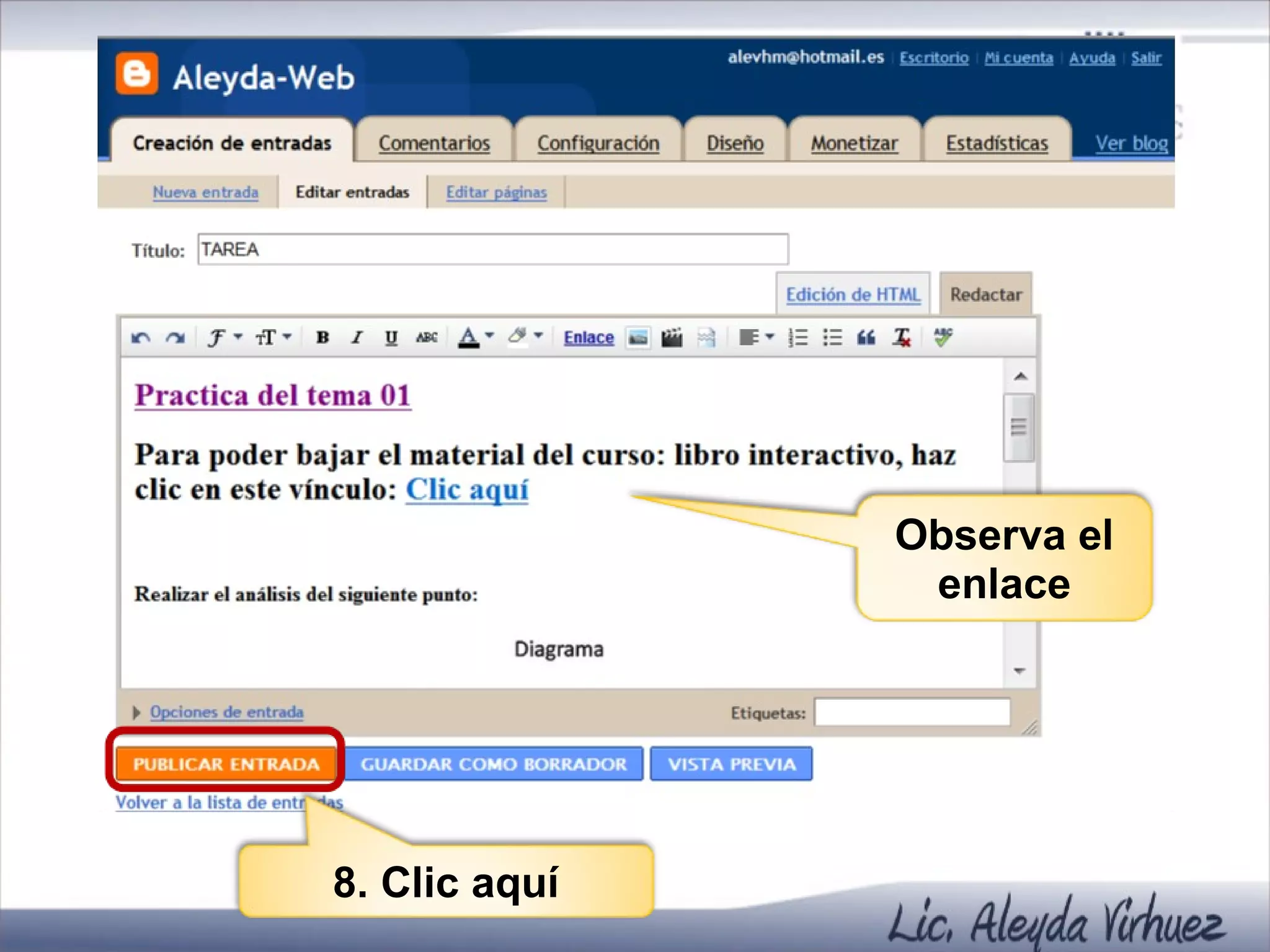This screenshot has height=952, width=1270.
Task: Click the Aleyda-Web blog title
Action: (x=264, y=78)
